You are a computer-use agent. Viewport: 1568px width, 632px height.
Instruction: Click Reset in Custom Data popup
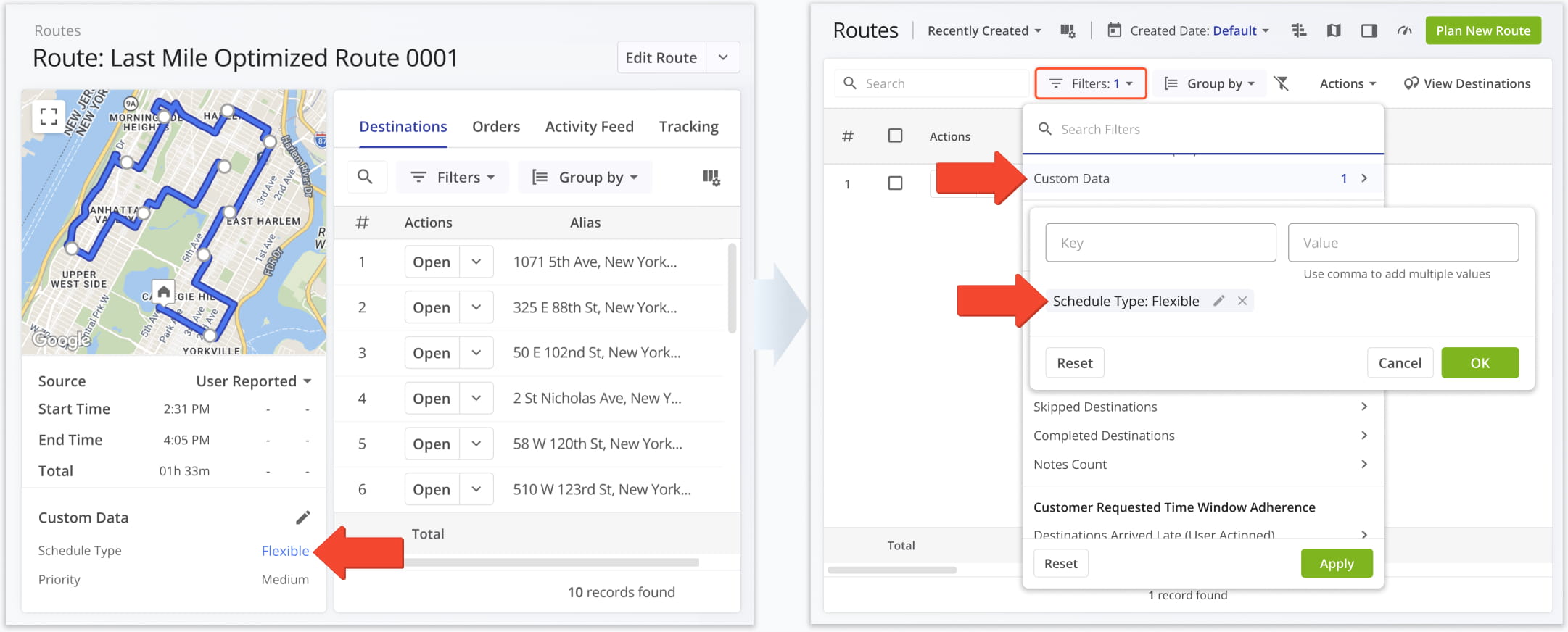click(1075, 362)
